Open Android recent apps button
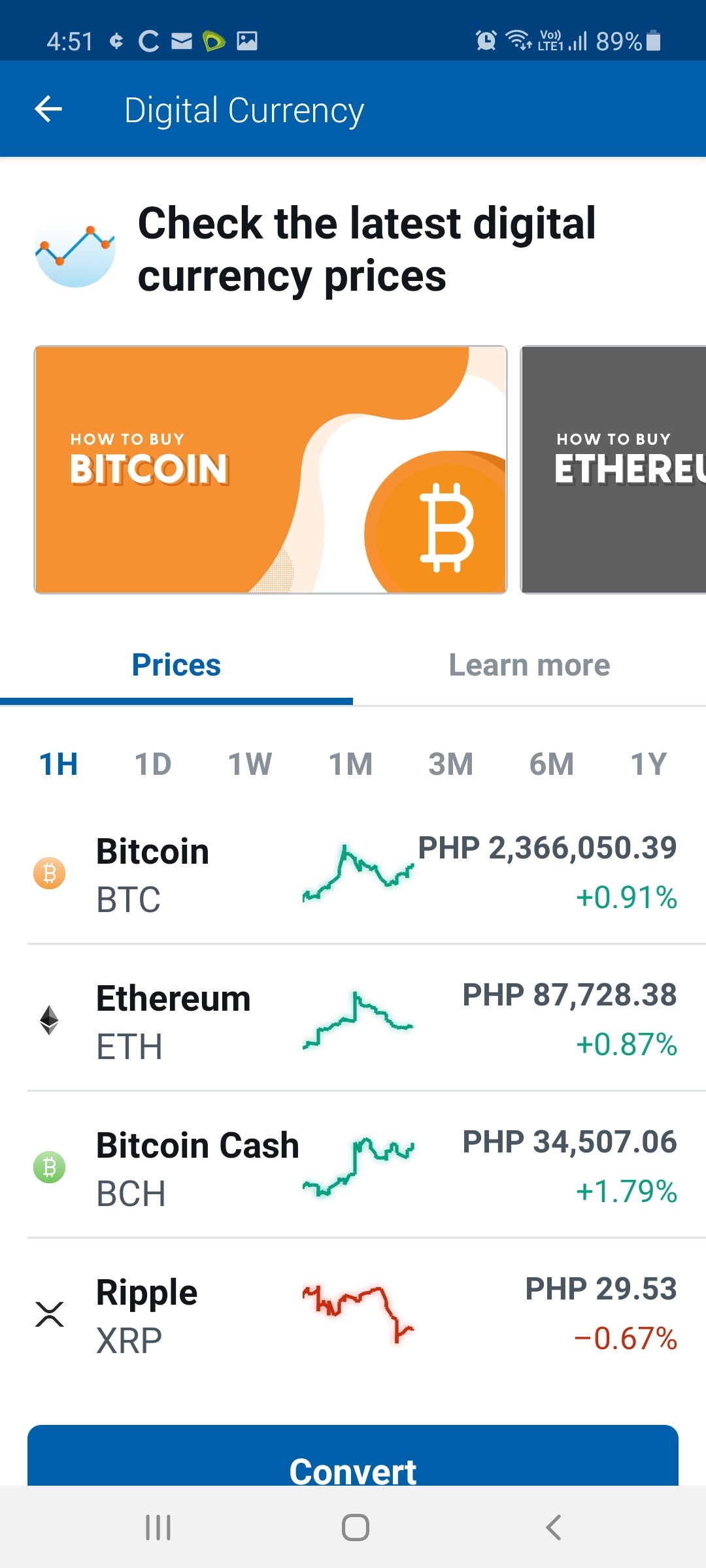Image resolution: width=706 pixels, height=1568 pixels. click(x=158, y=1527)
